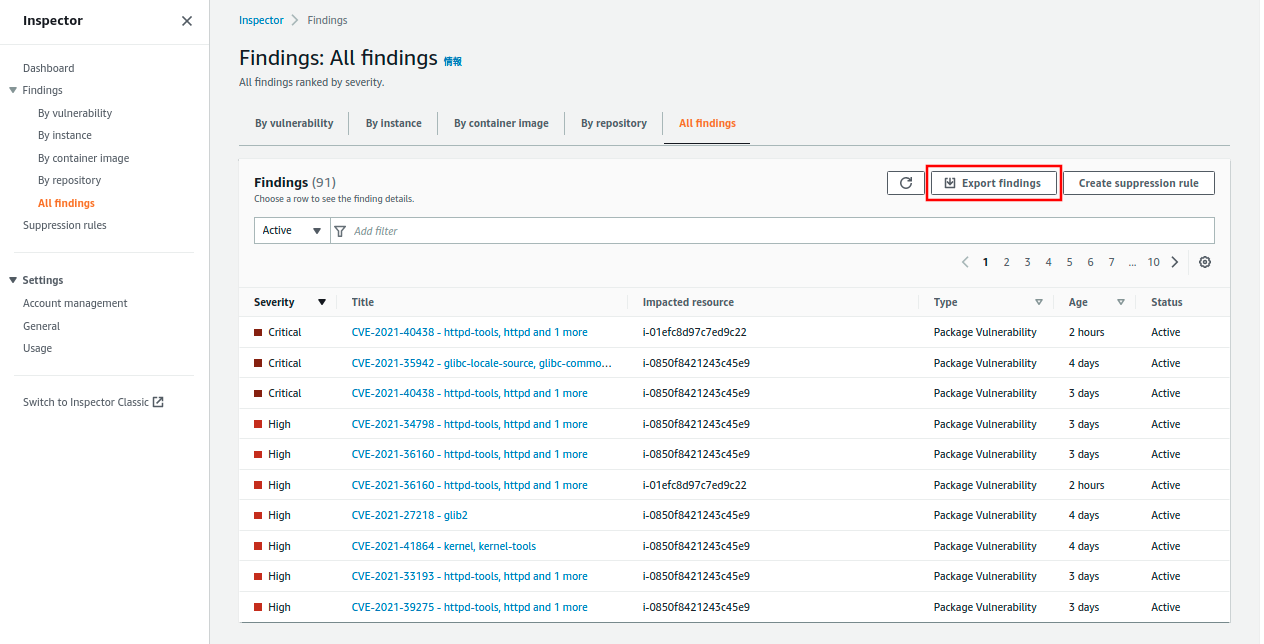Click Create suppression rule button

click(1138, 183)
